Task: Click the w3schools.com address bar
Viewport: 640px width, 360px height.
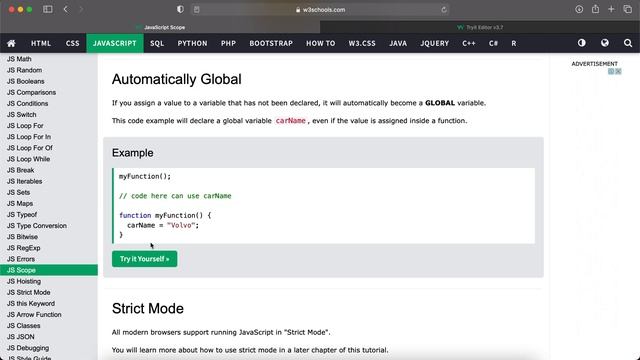Action: tap(320, 9)
